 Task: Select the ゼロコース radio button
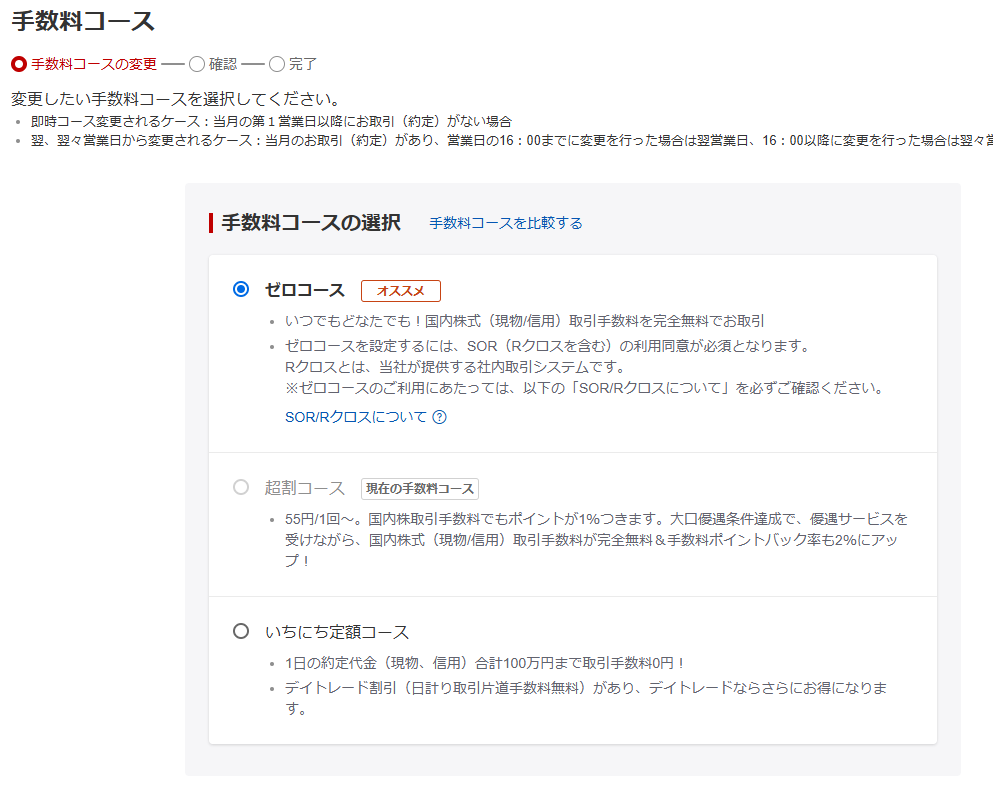tap(241, 289)
